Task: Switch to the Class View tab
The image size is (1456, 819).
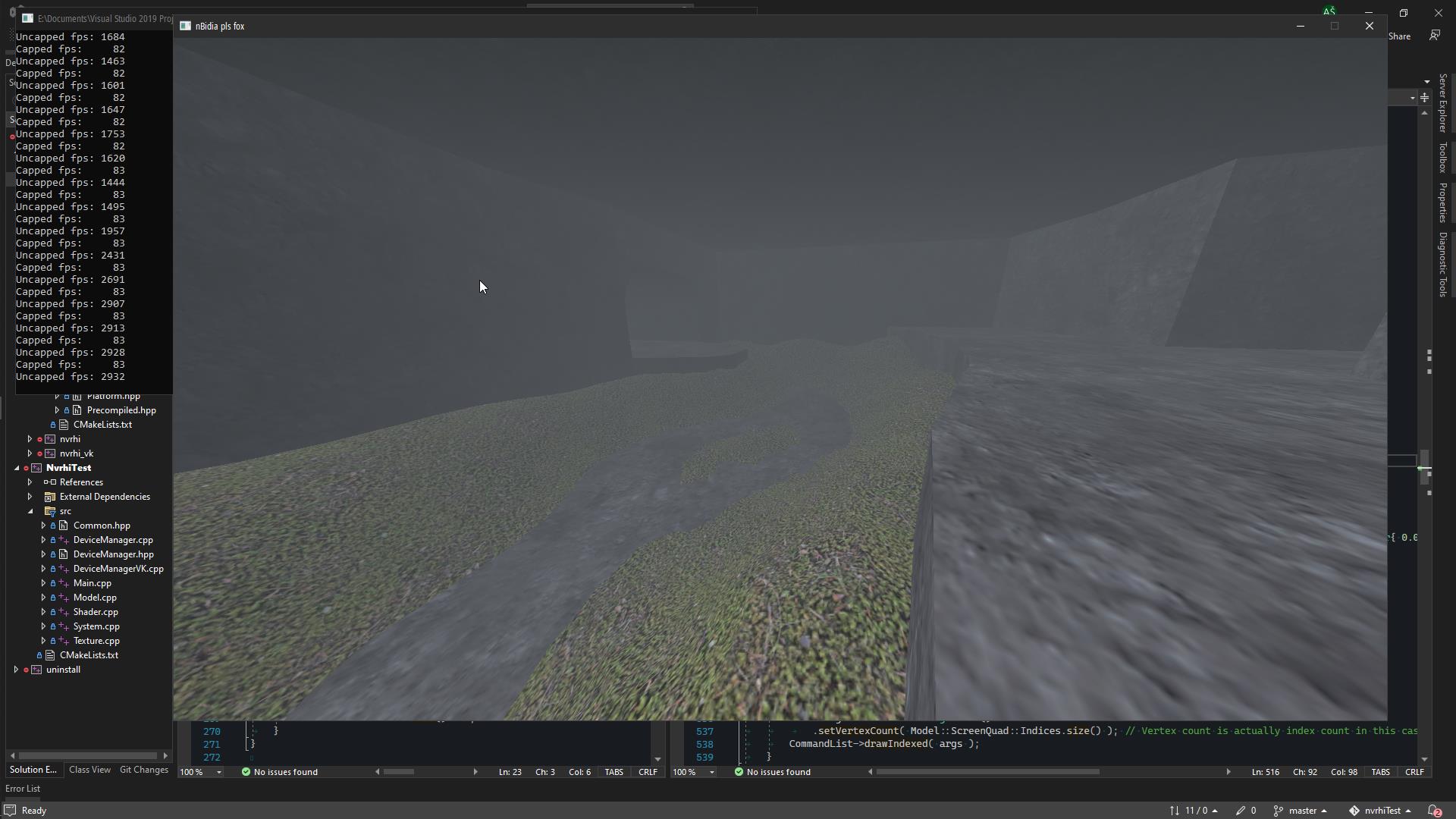Action: [89, 770]
